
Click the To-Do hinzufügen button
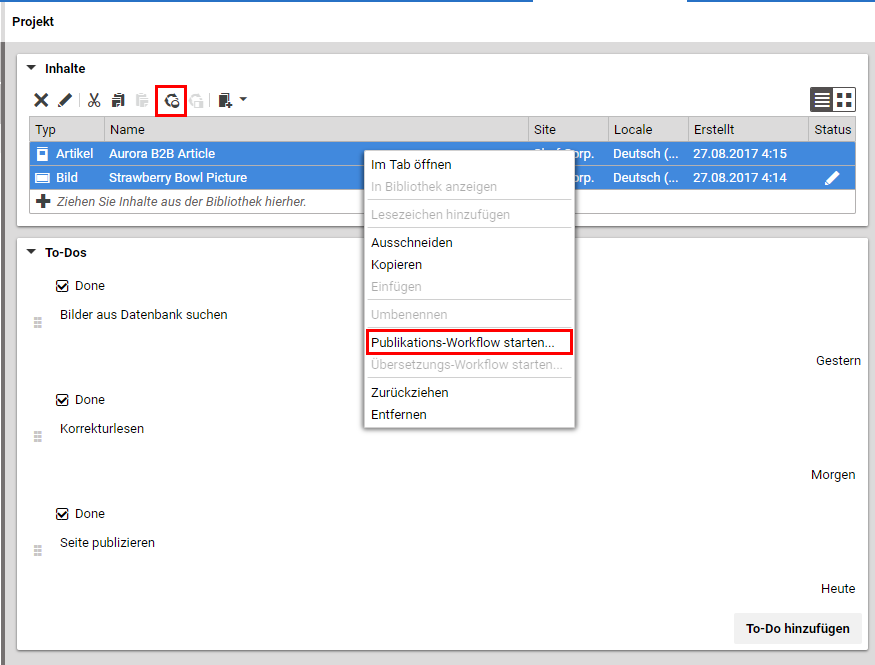(x=797, y=628)
